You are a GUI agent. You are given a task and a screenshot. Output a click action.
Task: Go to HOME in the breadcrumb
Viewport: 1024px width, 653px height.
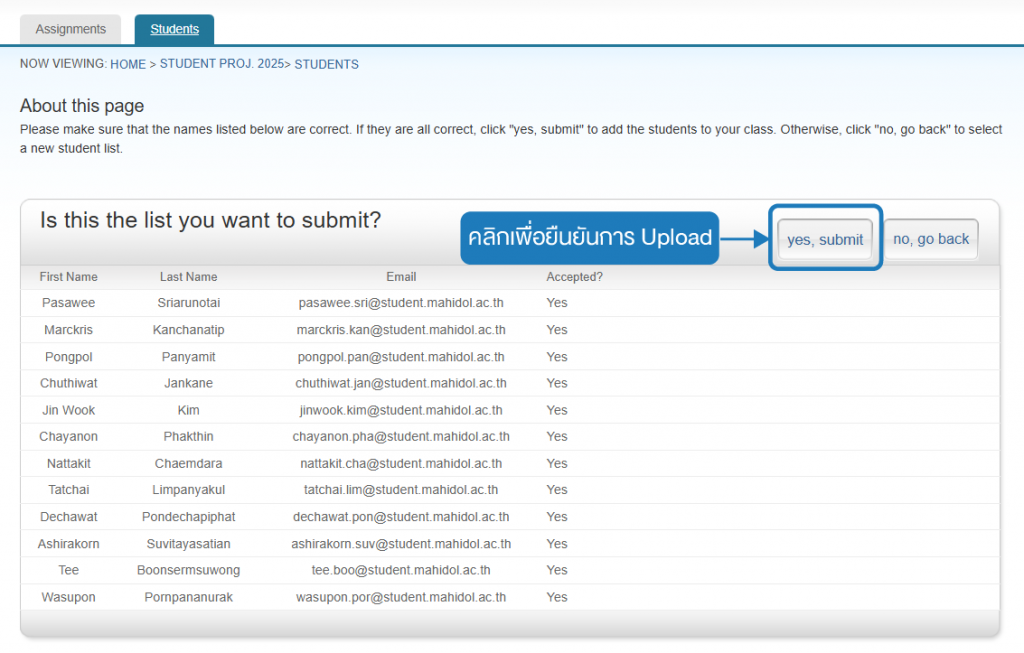click(128, 64)
